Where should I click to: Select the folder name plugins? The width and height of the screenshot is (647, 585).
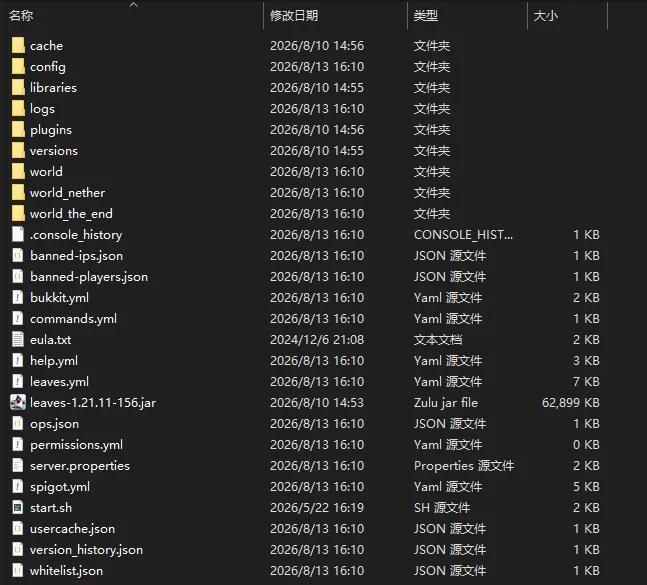(x=51, y=130)
